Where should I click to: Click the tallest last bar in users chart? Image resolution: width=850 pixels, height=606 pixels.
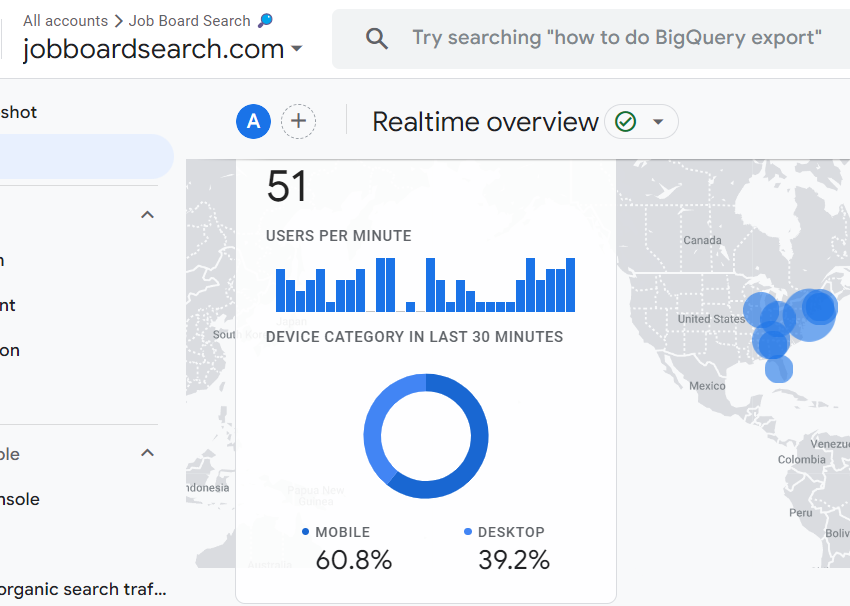(570, 285)
